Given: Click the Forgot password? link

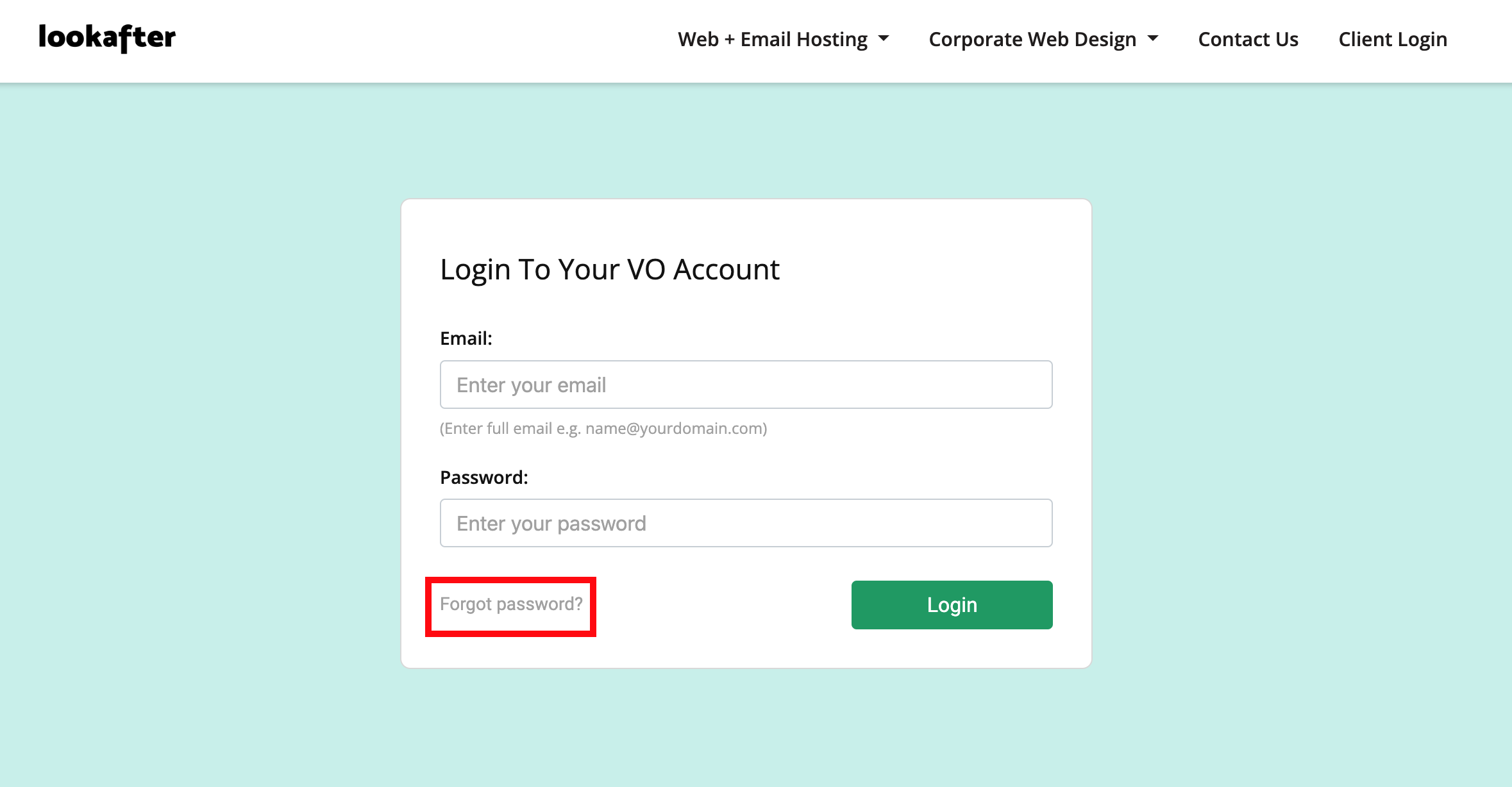Looking at the screenshot, I should point(511,604).
